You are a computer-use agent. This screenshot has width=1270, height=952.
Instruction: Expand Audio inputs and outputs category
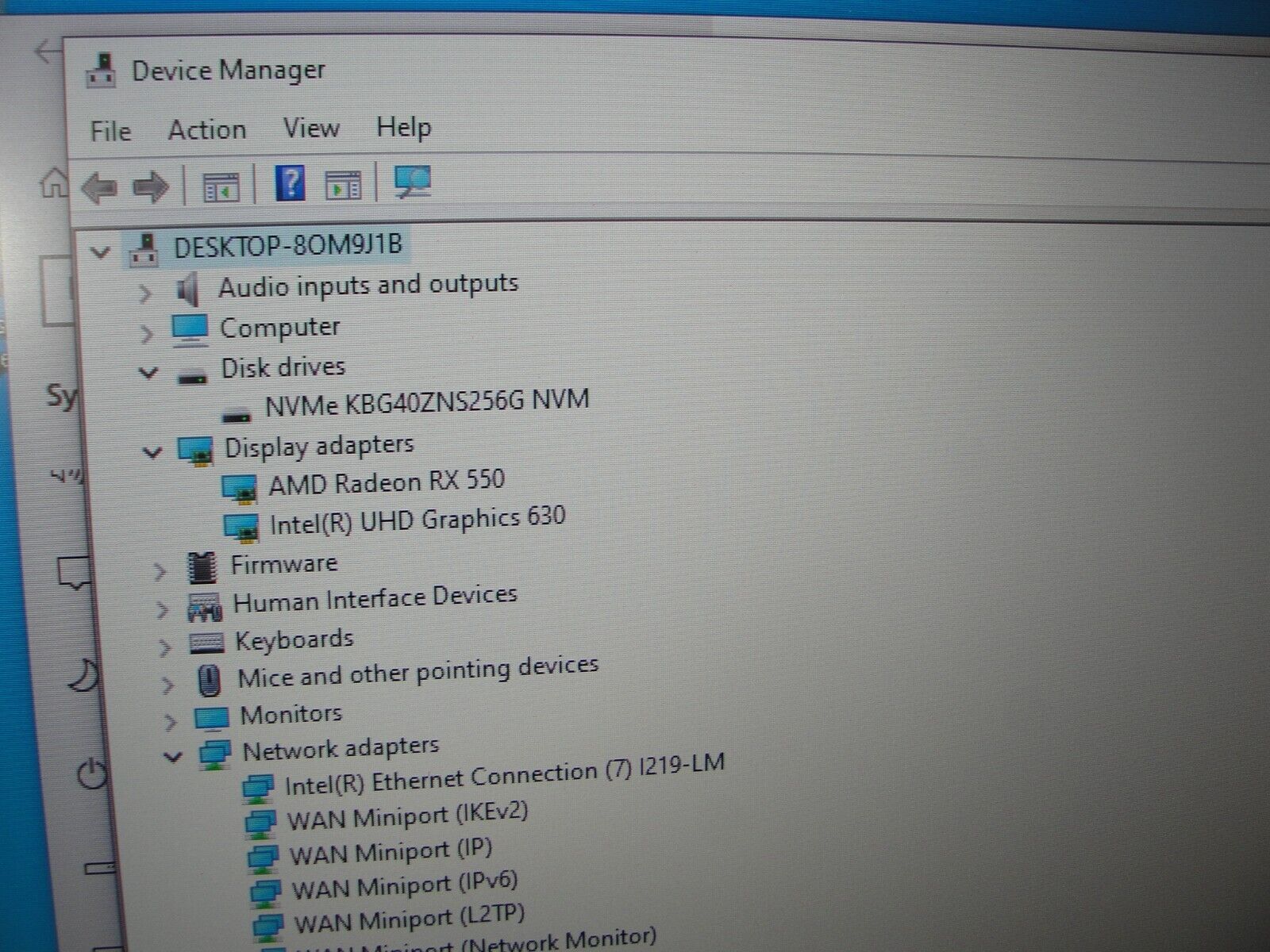click(x=144, y=294)
